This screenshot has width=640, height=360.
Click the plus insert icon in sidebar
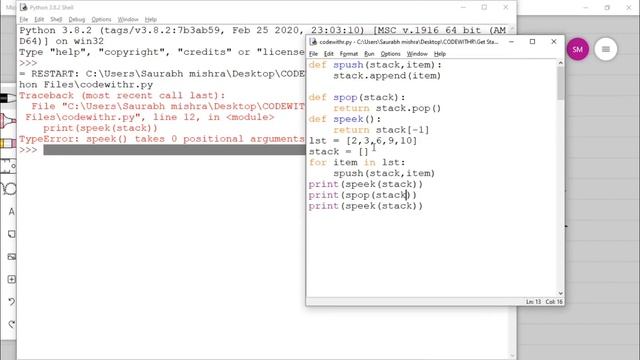click(11, 279)
